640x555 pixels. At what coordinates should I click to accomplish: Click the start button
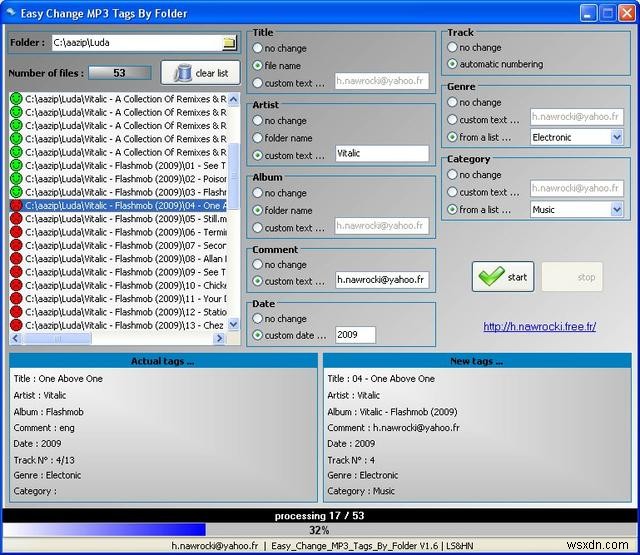pyautogui.click(x=503, y=277)
